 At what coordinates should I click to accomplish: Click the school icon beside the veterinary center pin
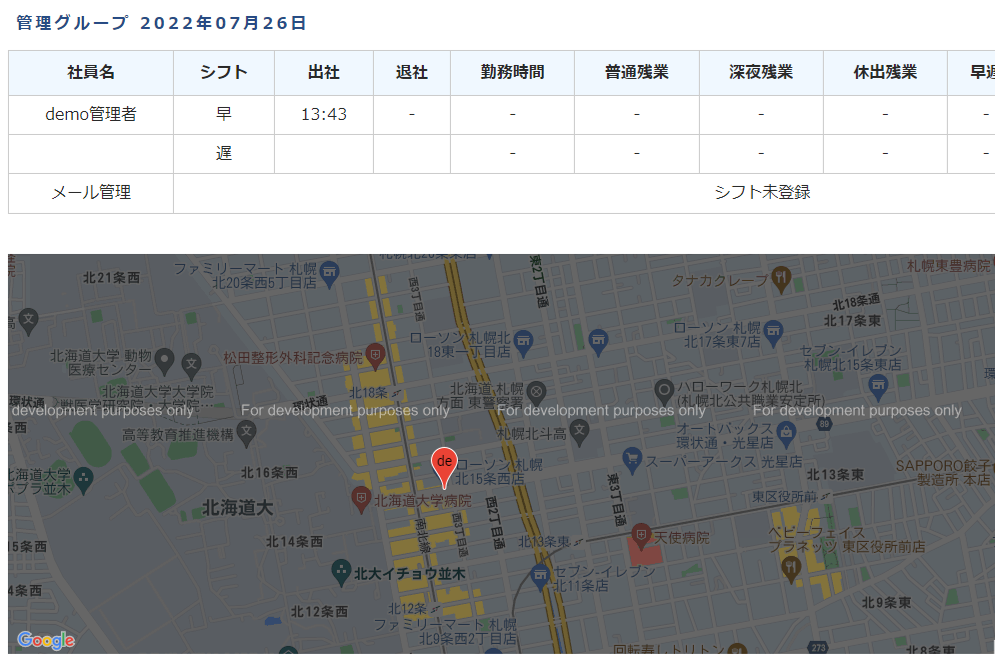(191, 365)
